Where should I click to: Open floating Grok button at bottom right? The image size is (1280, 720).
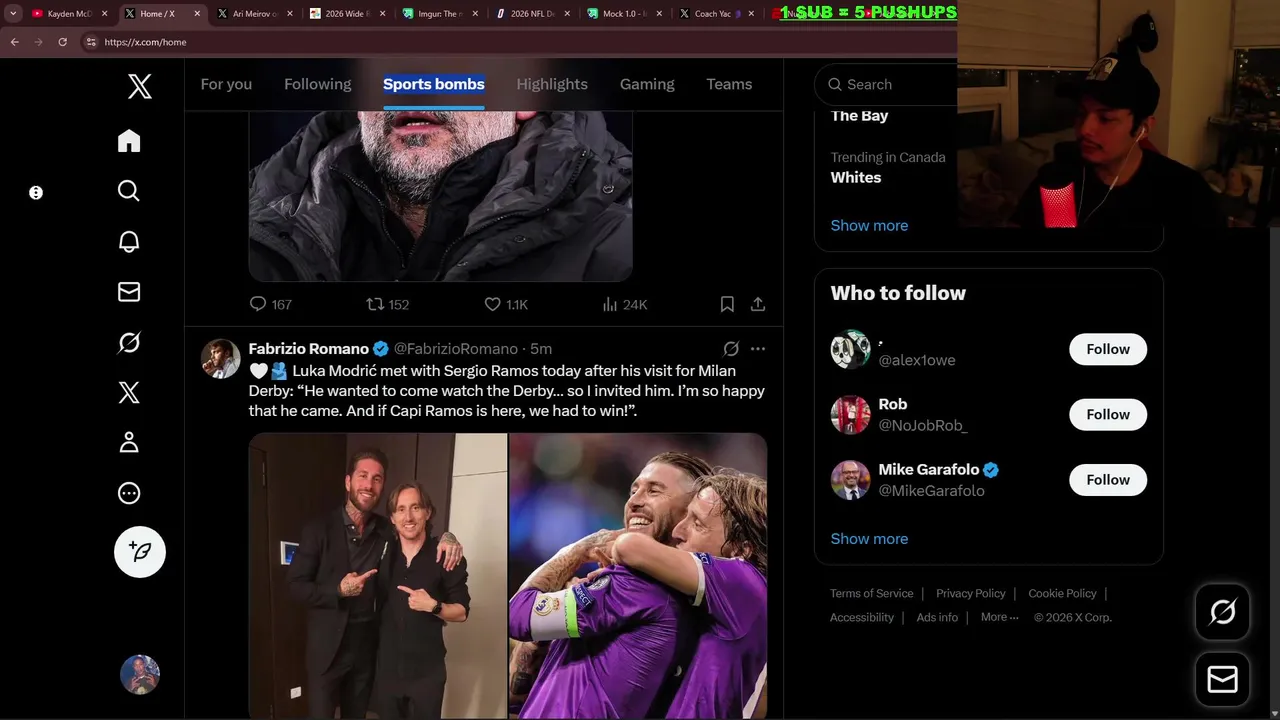[1222, 612]
